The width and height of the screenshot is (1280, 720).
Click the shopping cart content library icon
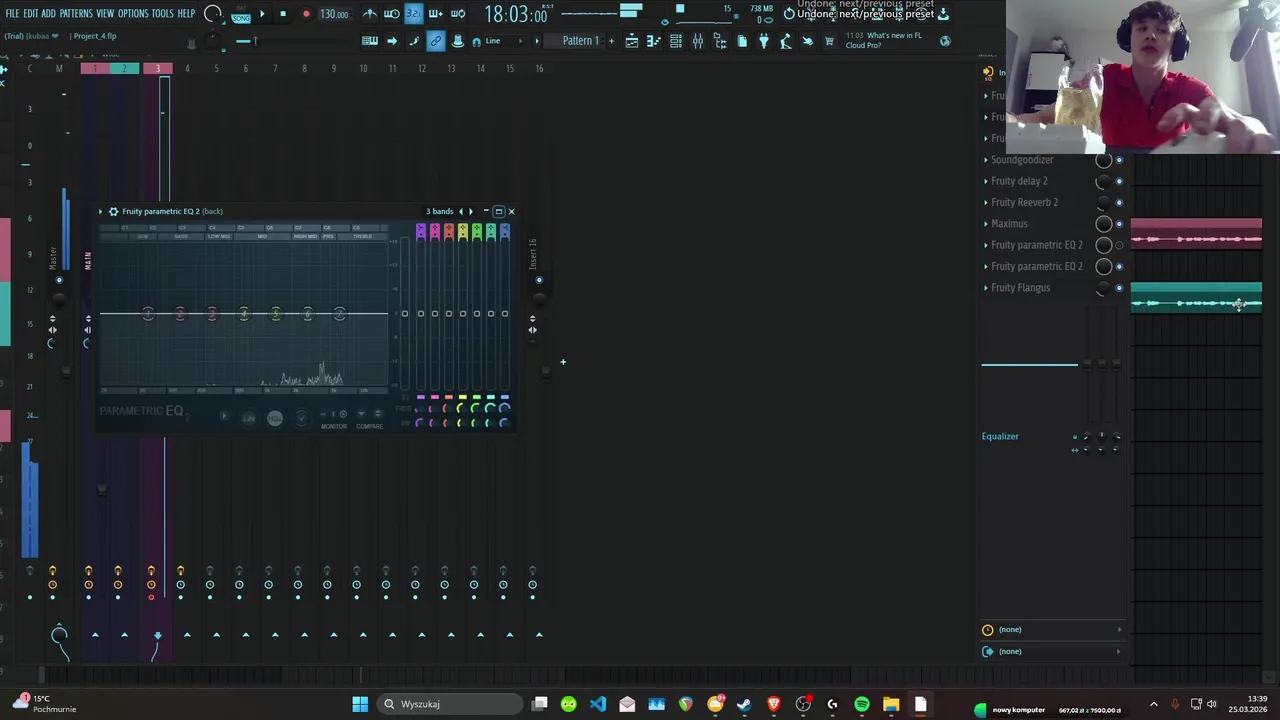coord(829,41)
